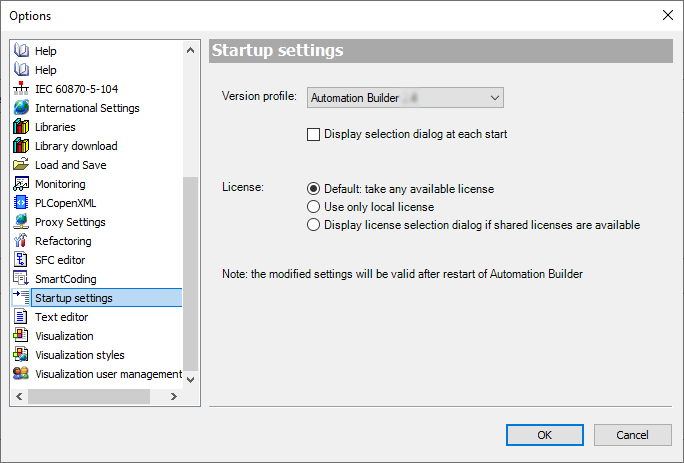684x463 pixels.
Task: Confirm settings with the OK button
Action: (544, 435)
